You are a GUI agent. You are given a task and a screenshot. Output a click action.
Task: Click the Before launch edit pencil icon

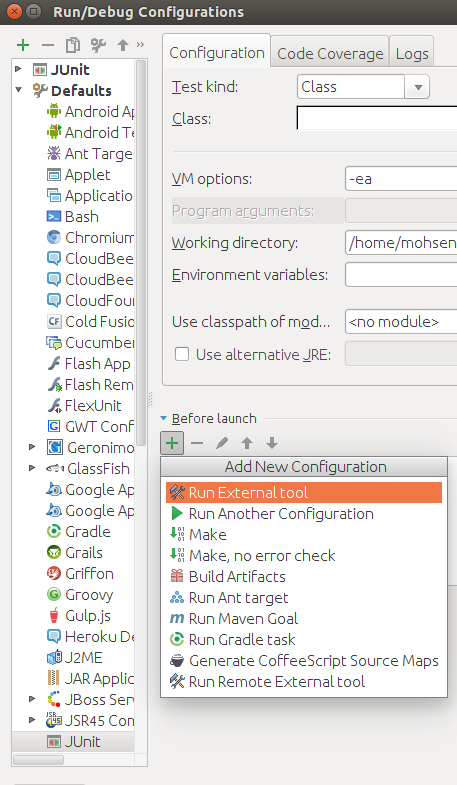[x=222, y=443]
